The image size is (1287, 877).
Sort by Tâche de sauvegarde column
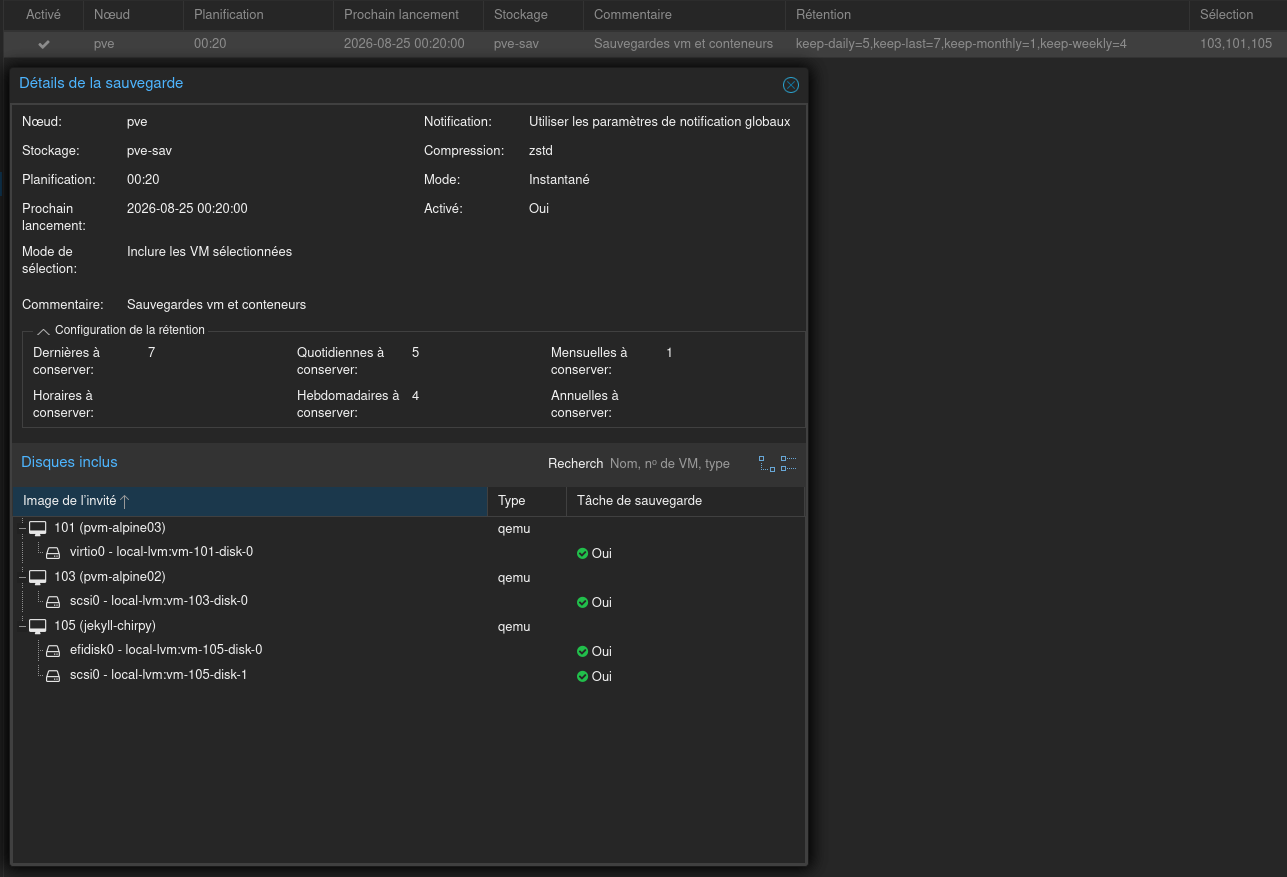[685, 501]
